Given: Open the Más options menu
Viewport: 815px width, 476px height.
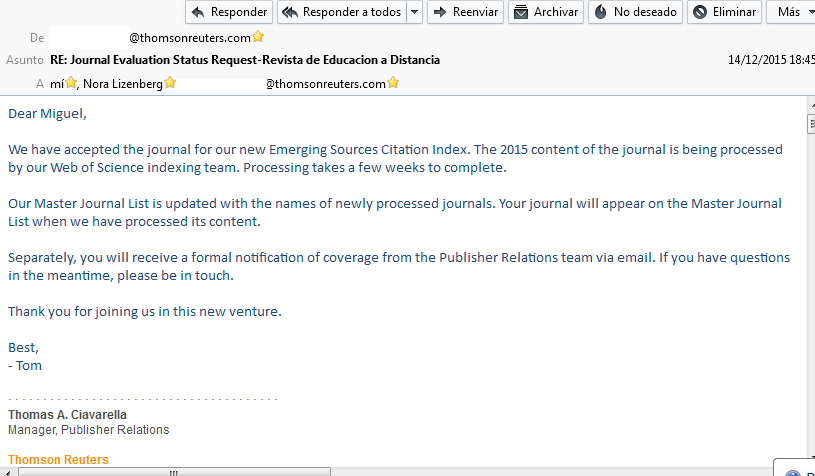Looking at the screenshot, I should click(x=790, y=12).
